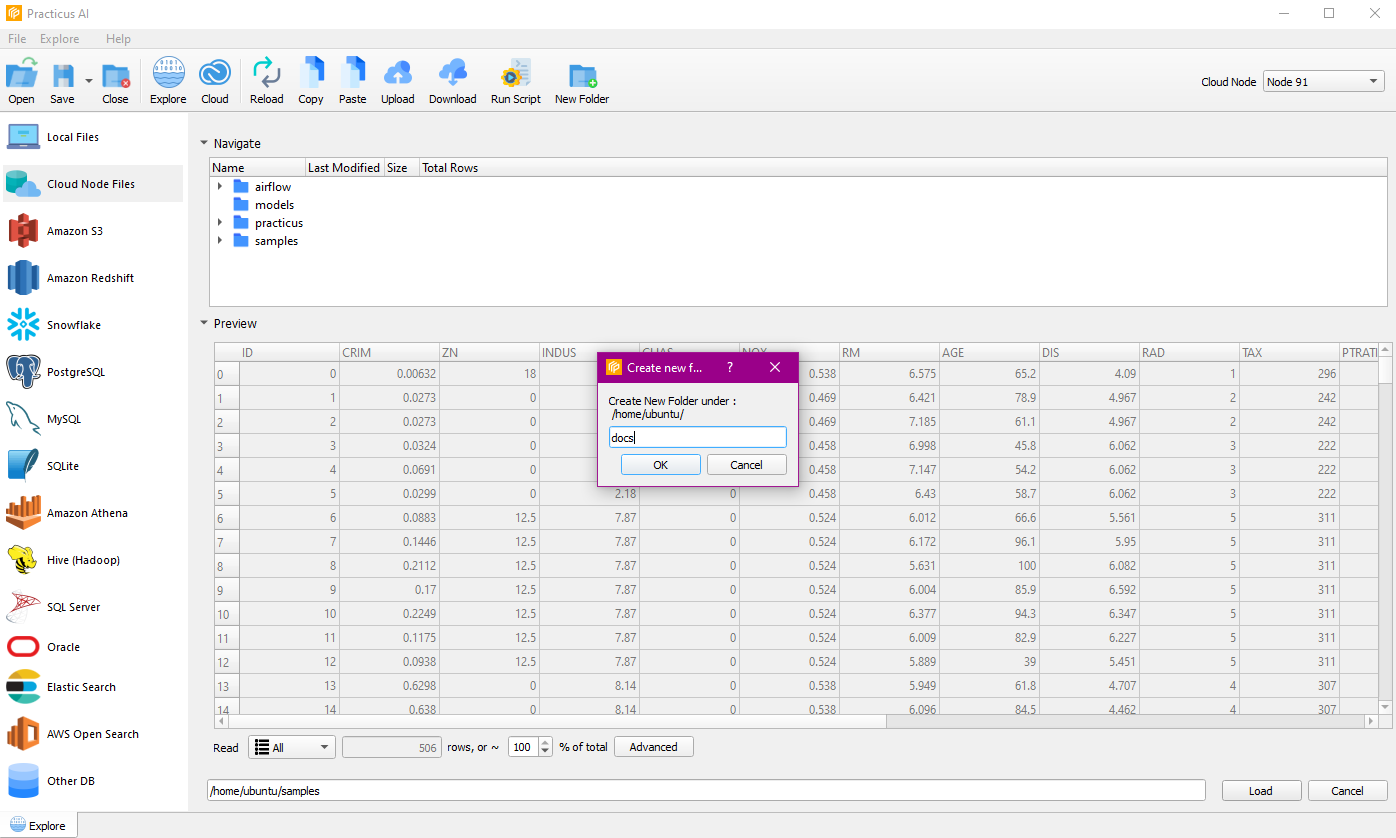Open the Read rows All dropdown
The width and height of the screenshot is (1396, 838).
click(291, 747)
